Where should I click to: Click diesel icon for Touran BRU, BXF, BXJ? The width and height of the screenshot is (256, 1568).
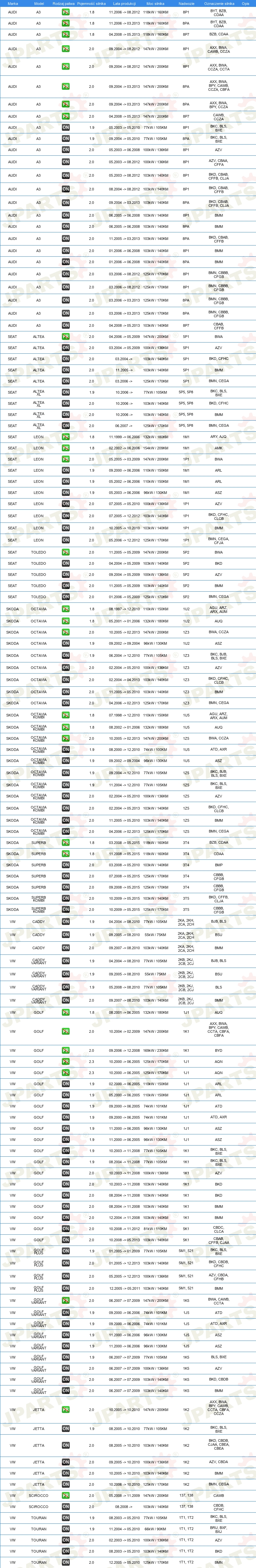(66, 1529)
